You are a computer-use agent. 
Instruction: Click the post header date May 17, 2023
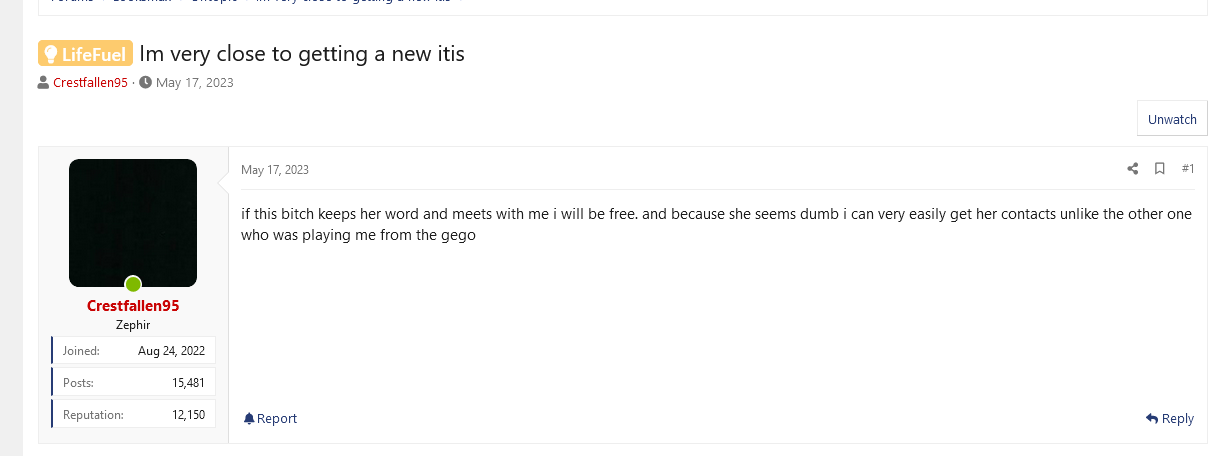[275, 170]
